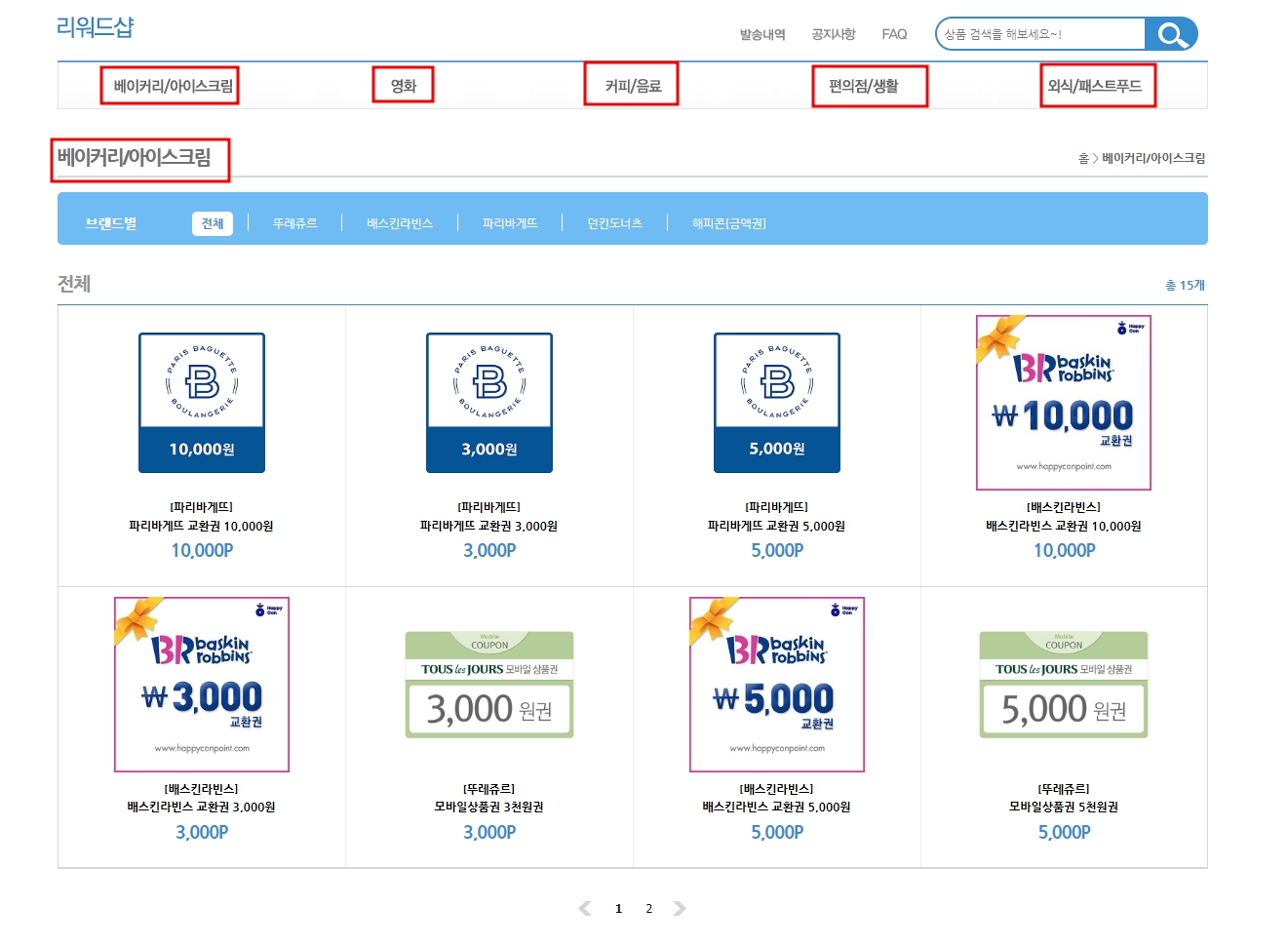Viewport: 1288px width, 946px height.
Task: Select the 전체 brand filter
Action: [213, 223]
